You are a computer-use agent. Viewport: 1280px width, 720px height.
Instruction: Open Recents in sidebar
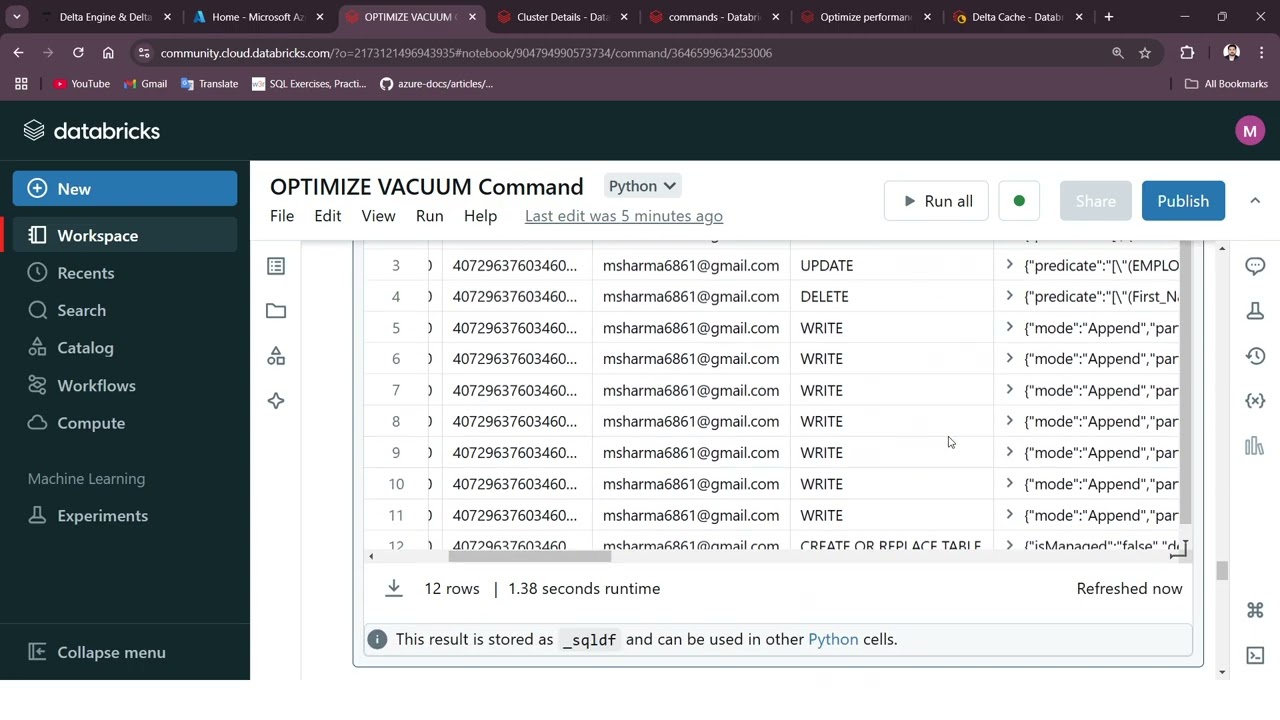(x=125, y=273)
